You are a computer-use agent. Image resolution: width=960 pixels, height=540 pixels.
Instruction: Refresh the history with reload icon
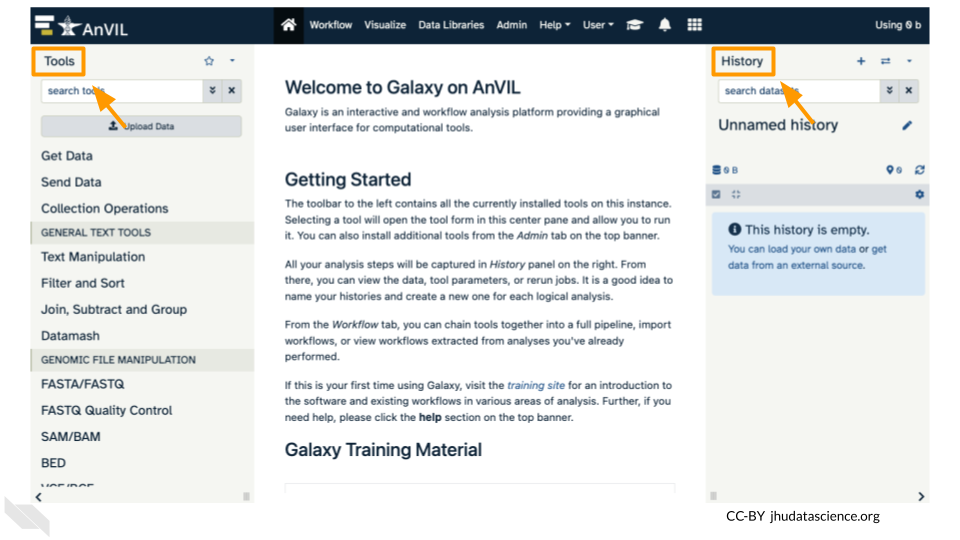(920, 170)
